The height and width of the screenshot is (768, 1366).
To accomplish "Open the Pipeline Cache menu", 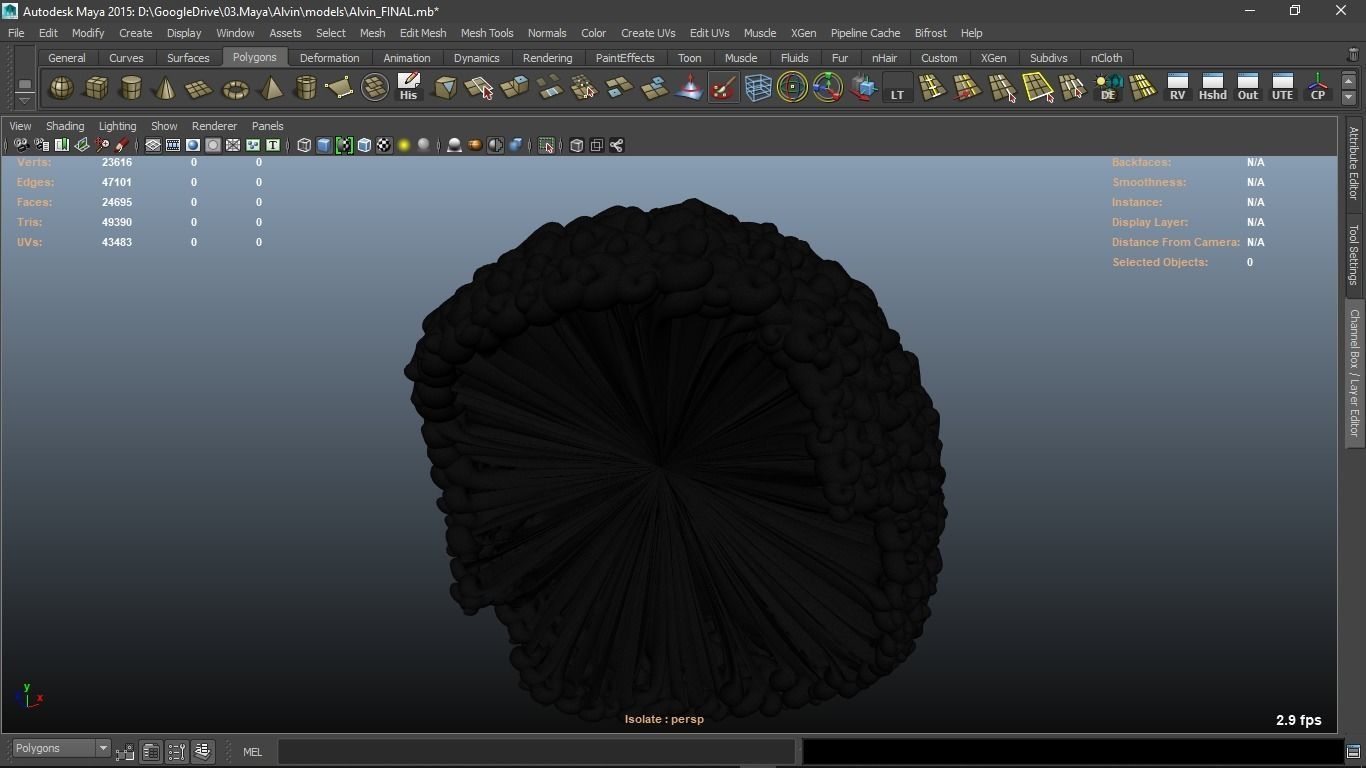I will [x=865, y=33].
